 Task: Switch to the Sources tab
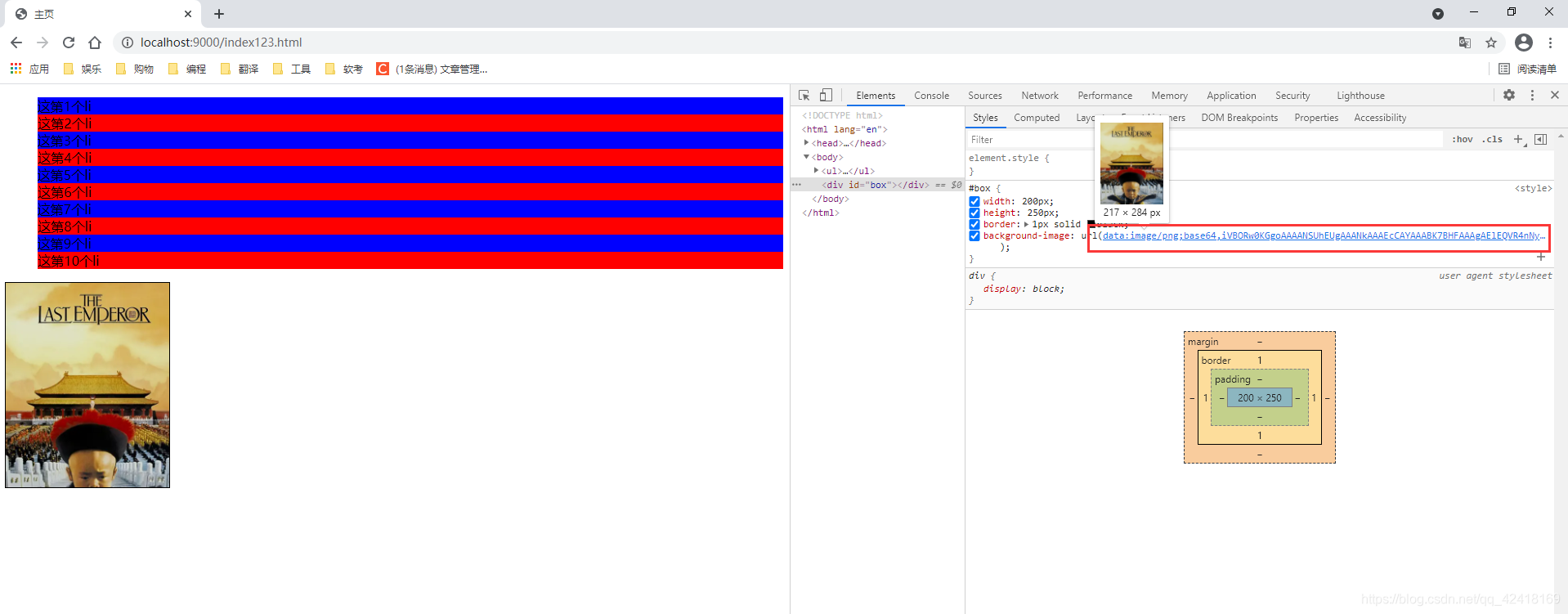(x=985, y=96)
